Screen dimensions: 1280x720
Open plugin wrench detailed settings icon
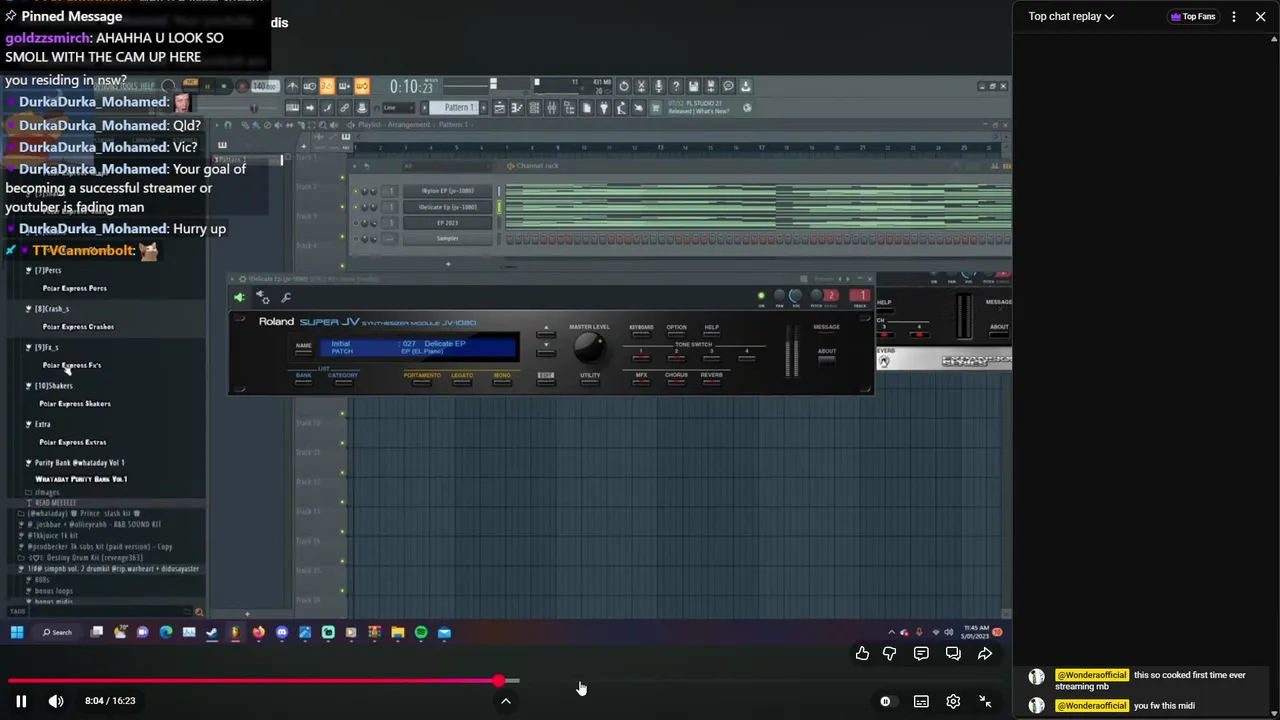pos(286,298)
